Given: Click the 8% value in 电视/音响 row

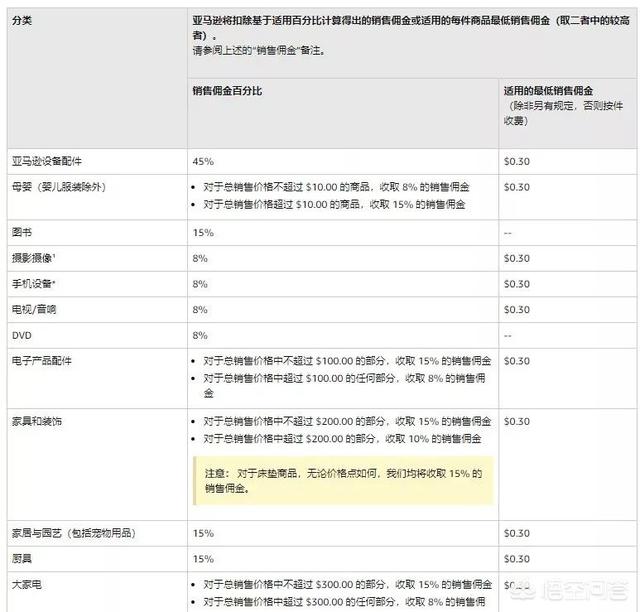Looking at the screenshot, I should coord(200,310).
